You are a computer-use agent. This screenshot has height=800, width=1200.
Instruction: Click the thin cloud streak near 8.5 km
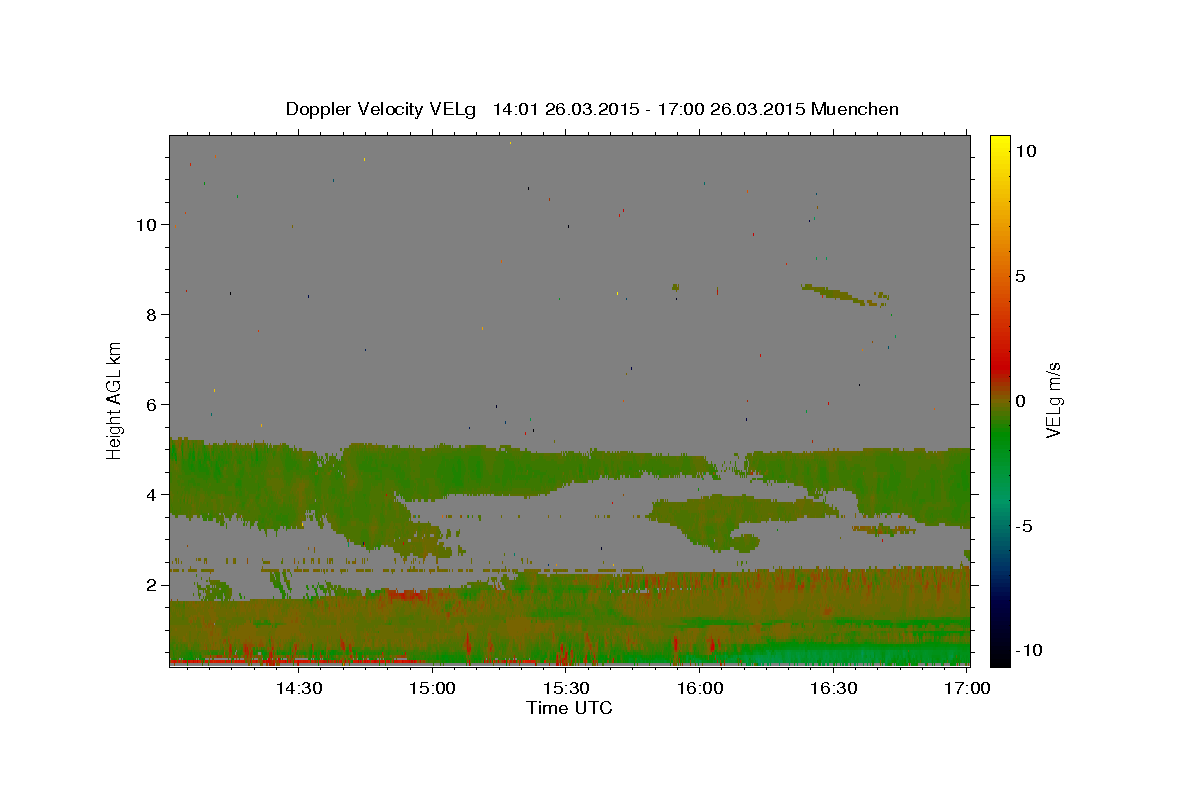[845, 294]
